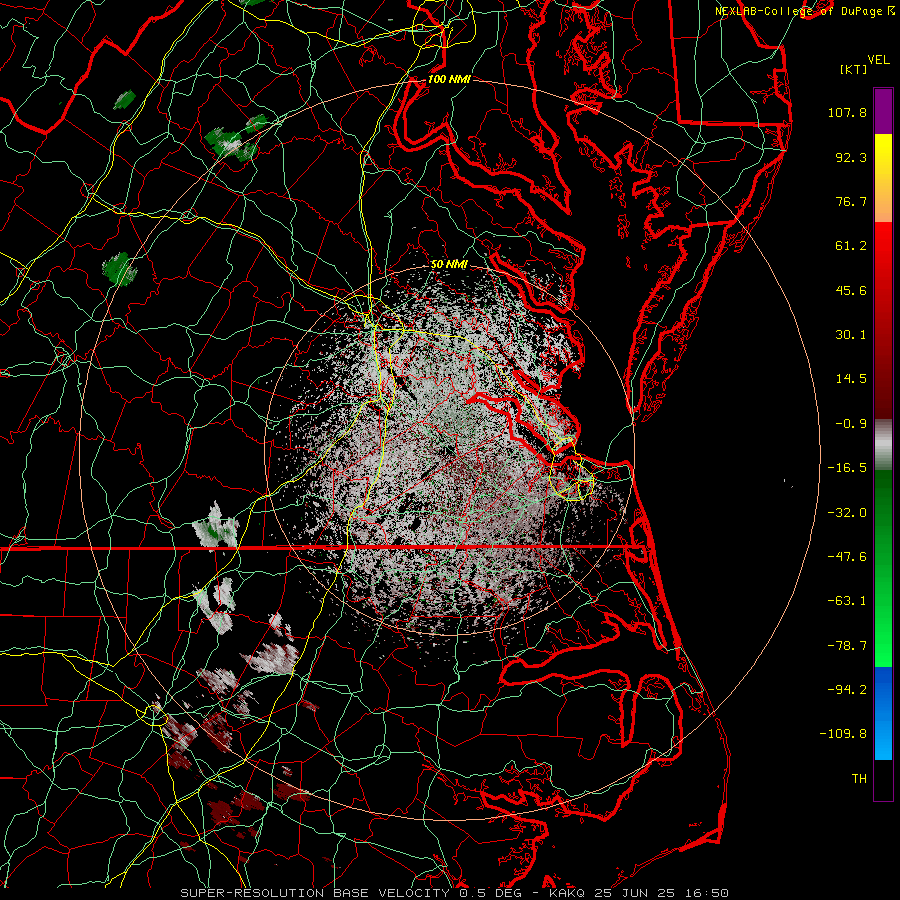
Task: Click the -63.1 velocity scale value
Action: point(847,601)
